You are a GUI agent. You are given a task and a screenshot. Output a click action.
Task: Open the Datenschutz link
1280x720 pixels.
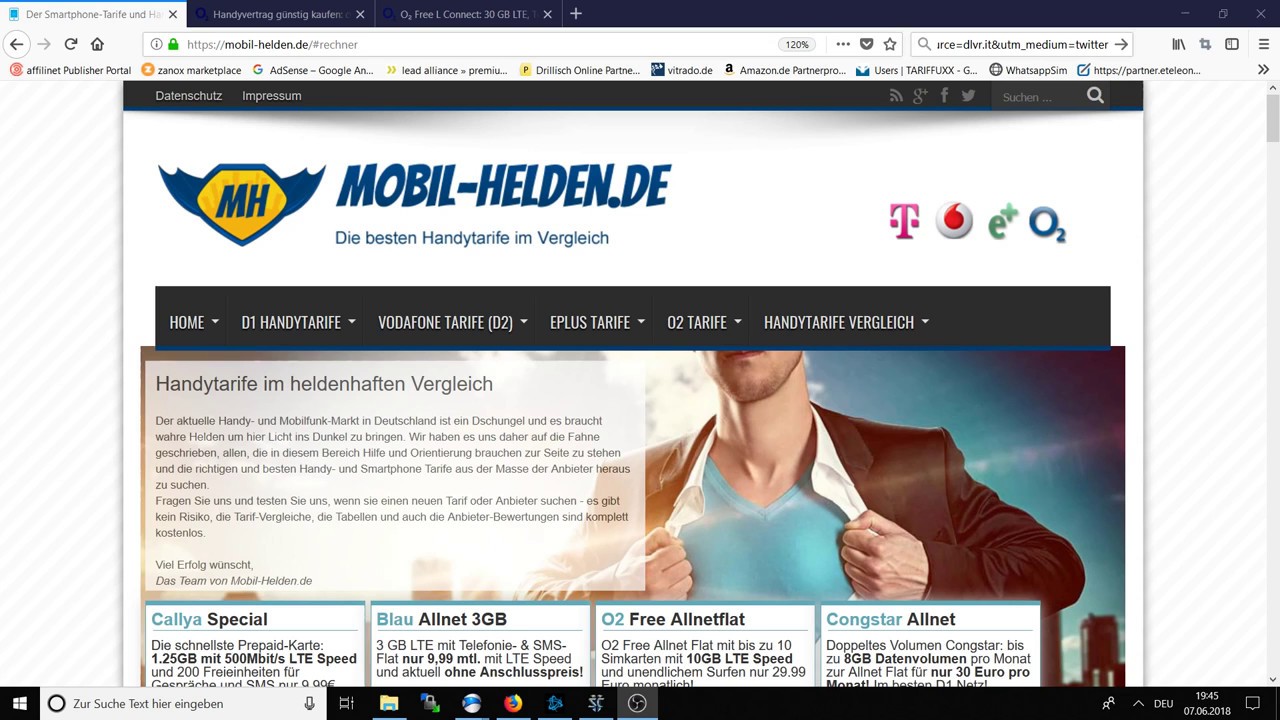[188, 96]
